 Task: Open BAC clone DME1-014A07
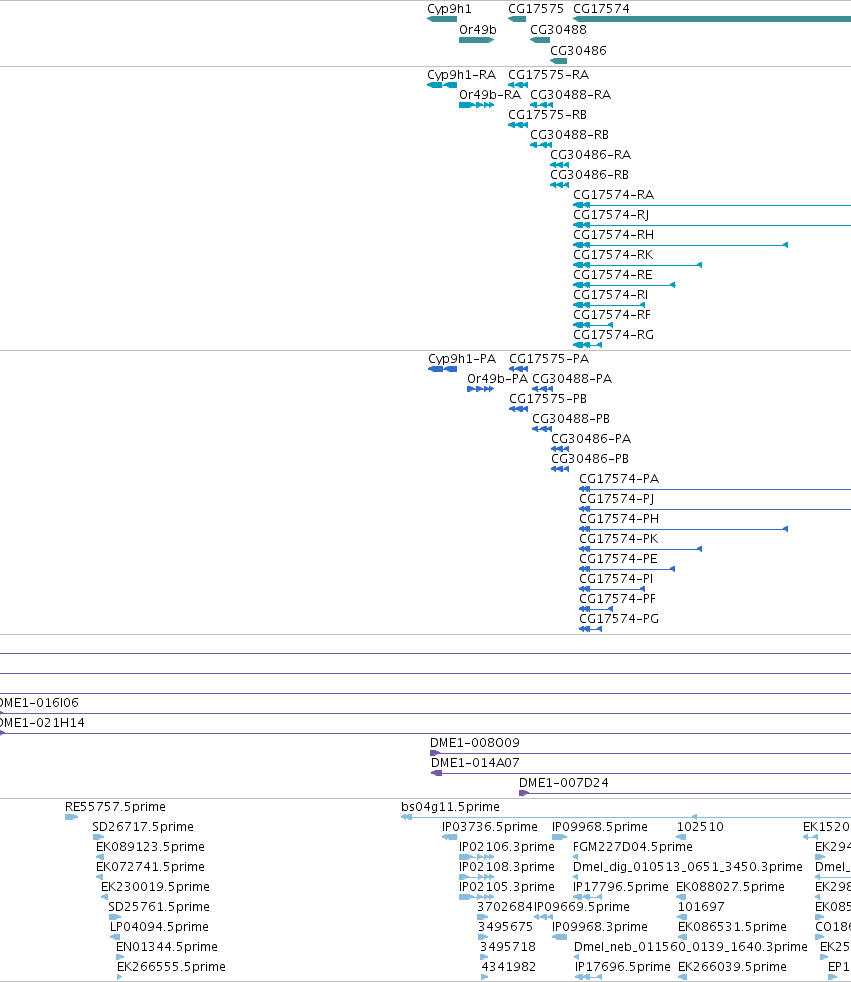475,763
